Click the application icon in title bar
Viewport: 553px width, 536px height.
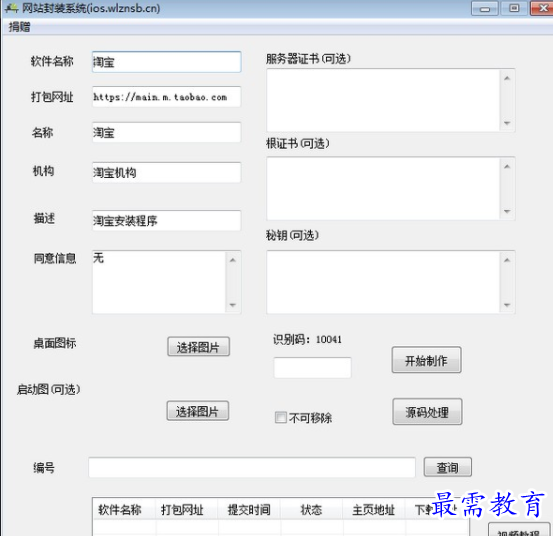(x=11, y=8)
